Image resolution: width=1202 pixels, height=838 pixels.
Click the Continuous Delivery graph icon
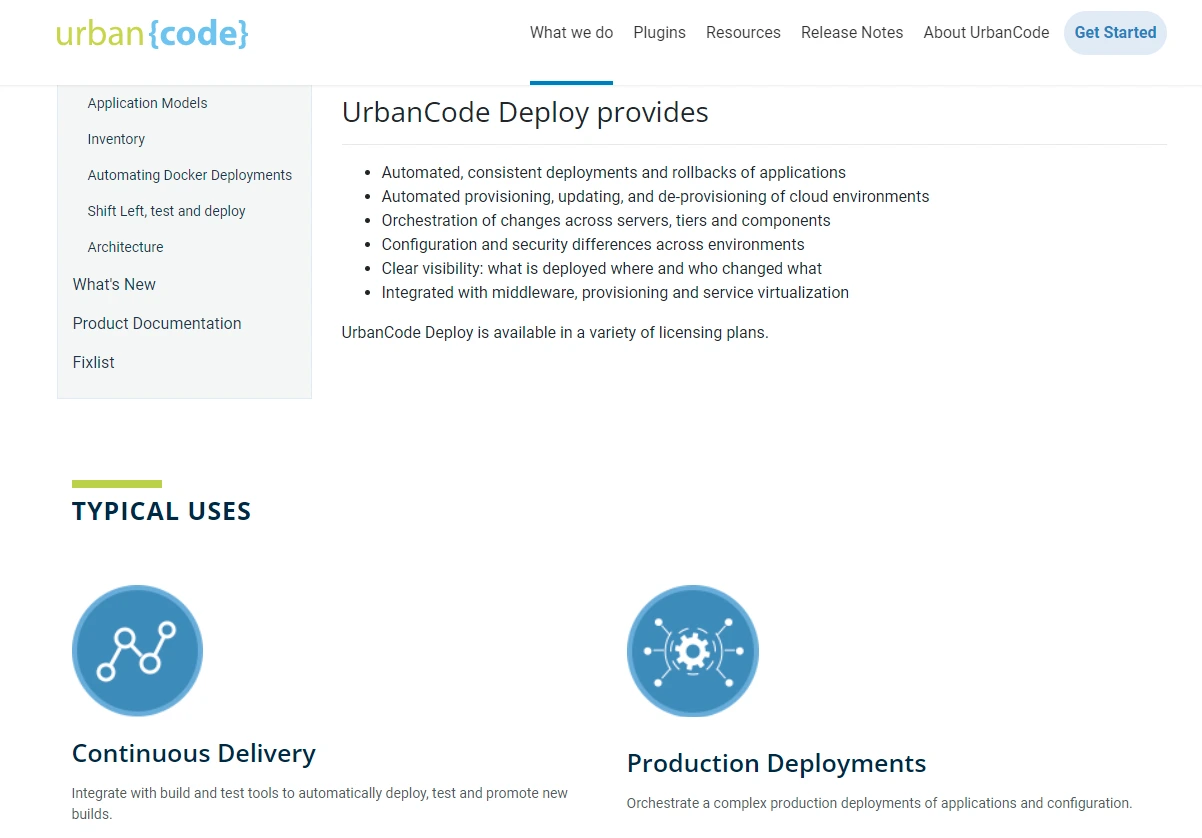click(137, 650)
